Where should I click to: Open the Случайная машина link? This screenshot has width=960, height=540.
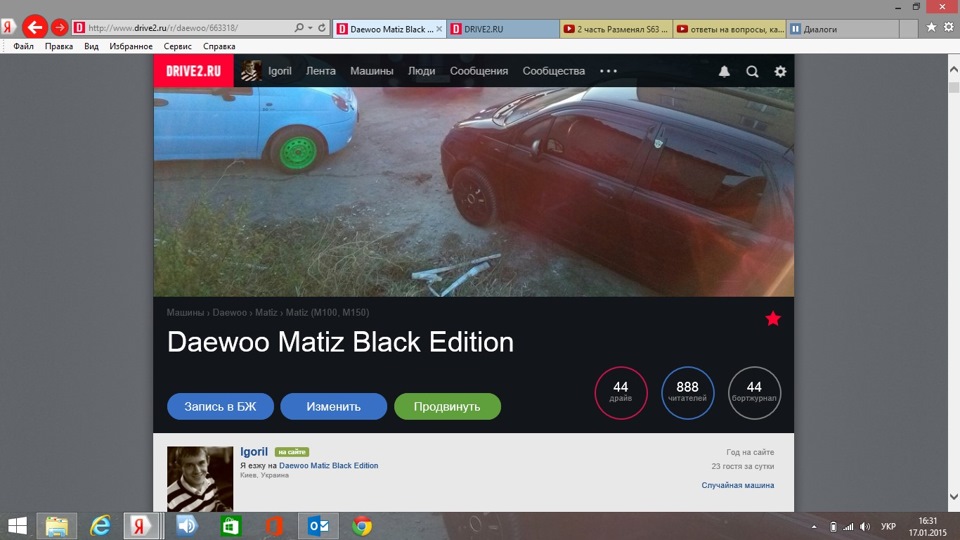coord(738,485)
